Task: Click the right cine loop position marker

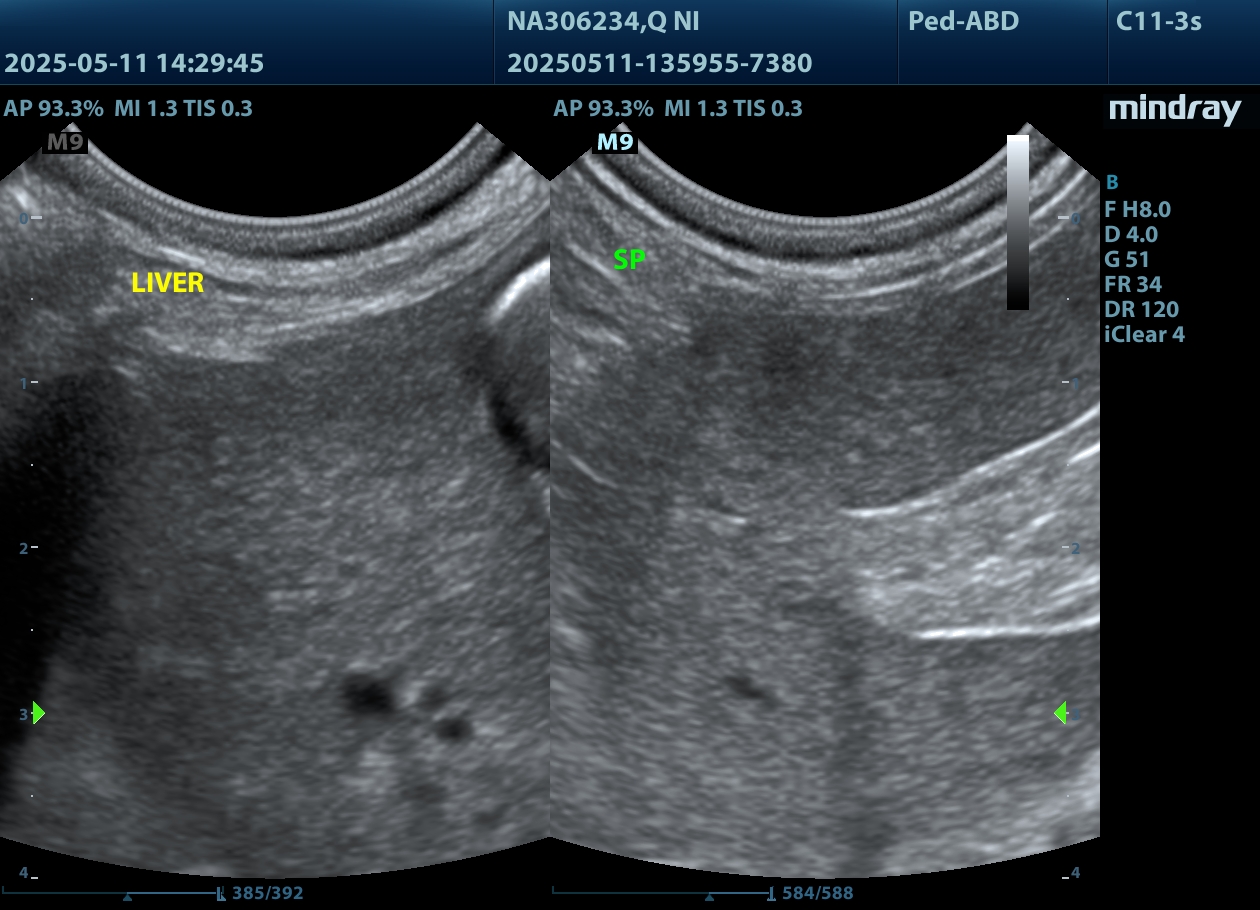Action: (710, 897)
